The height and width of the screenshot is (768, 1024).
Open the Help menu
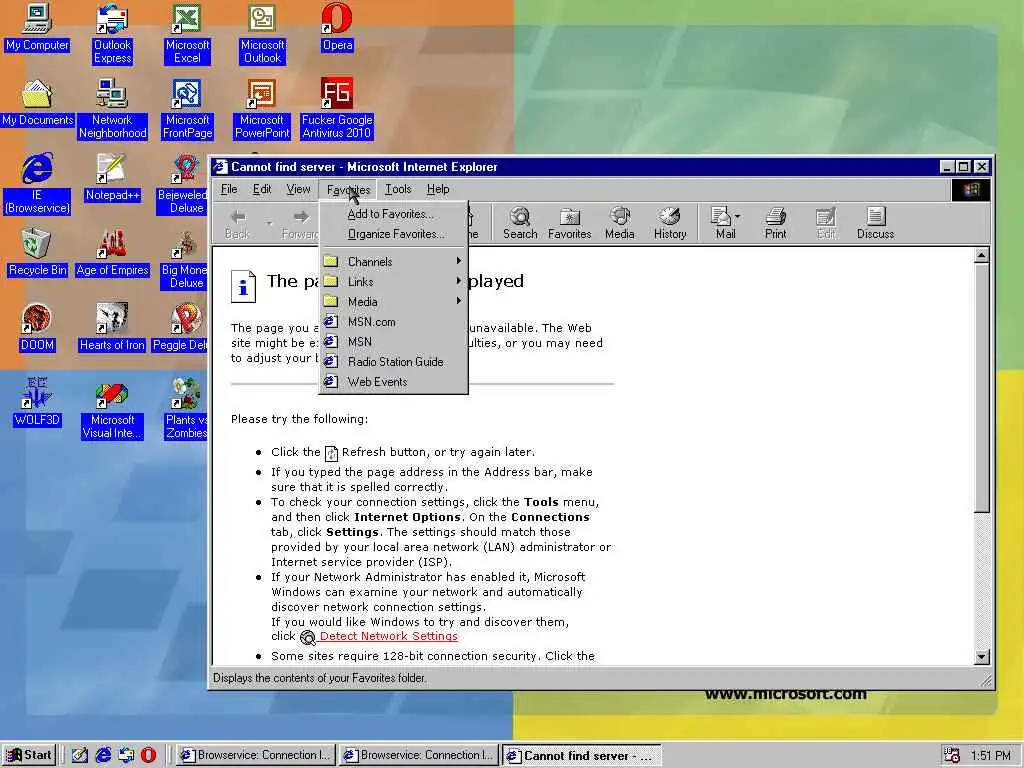(438, 189)
